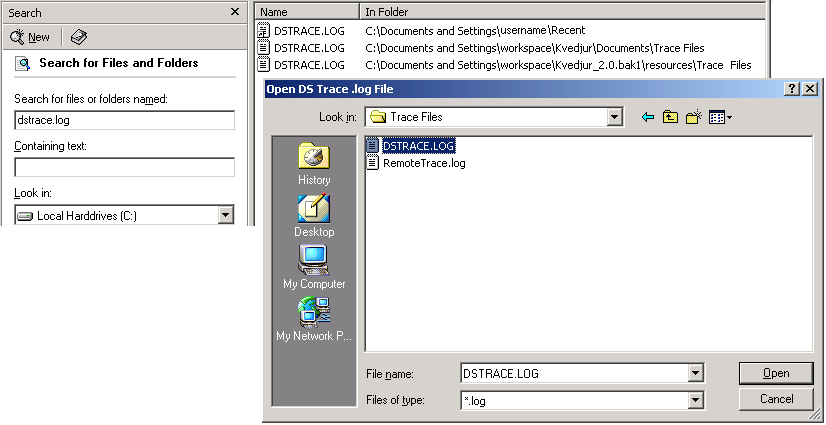Click the Search for Files and Folders icon
The width and height of the screenshot is (826, 425).
point(23,64)
